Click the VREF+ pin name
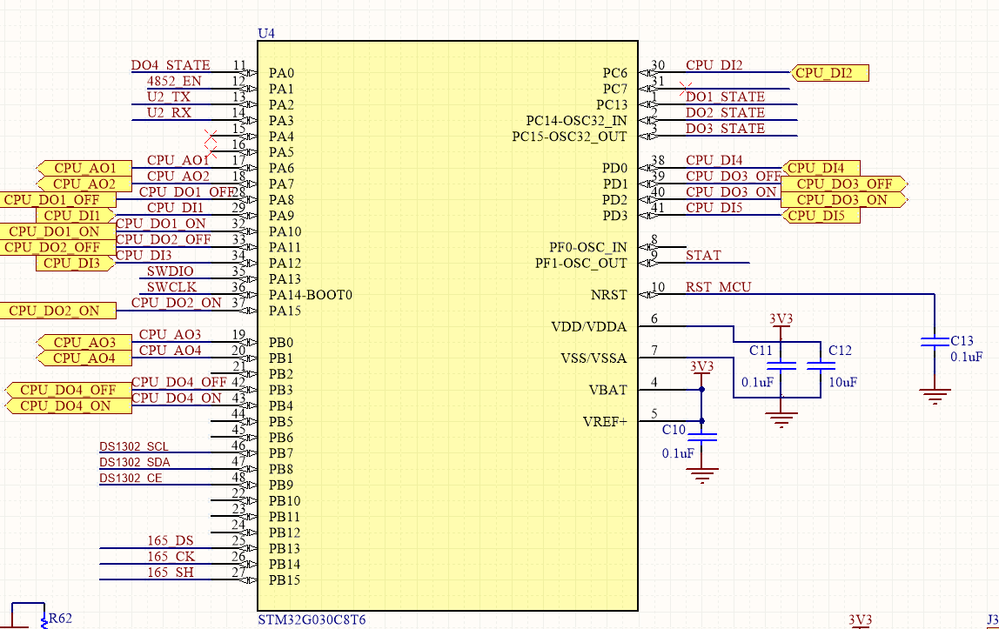Image resolution: width=999 pixels, height=629 pixels. tap(605, 422)
